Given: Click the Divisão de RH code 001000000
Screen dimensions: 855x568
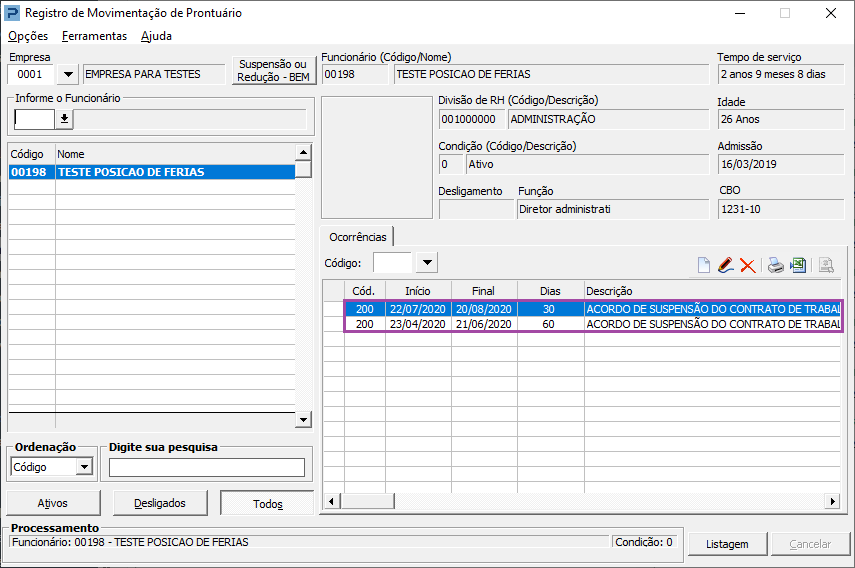Looking at the screenshot, I should tap(472, 119).
